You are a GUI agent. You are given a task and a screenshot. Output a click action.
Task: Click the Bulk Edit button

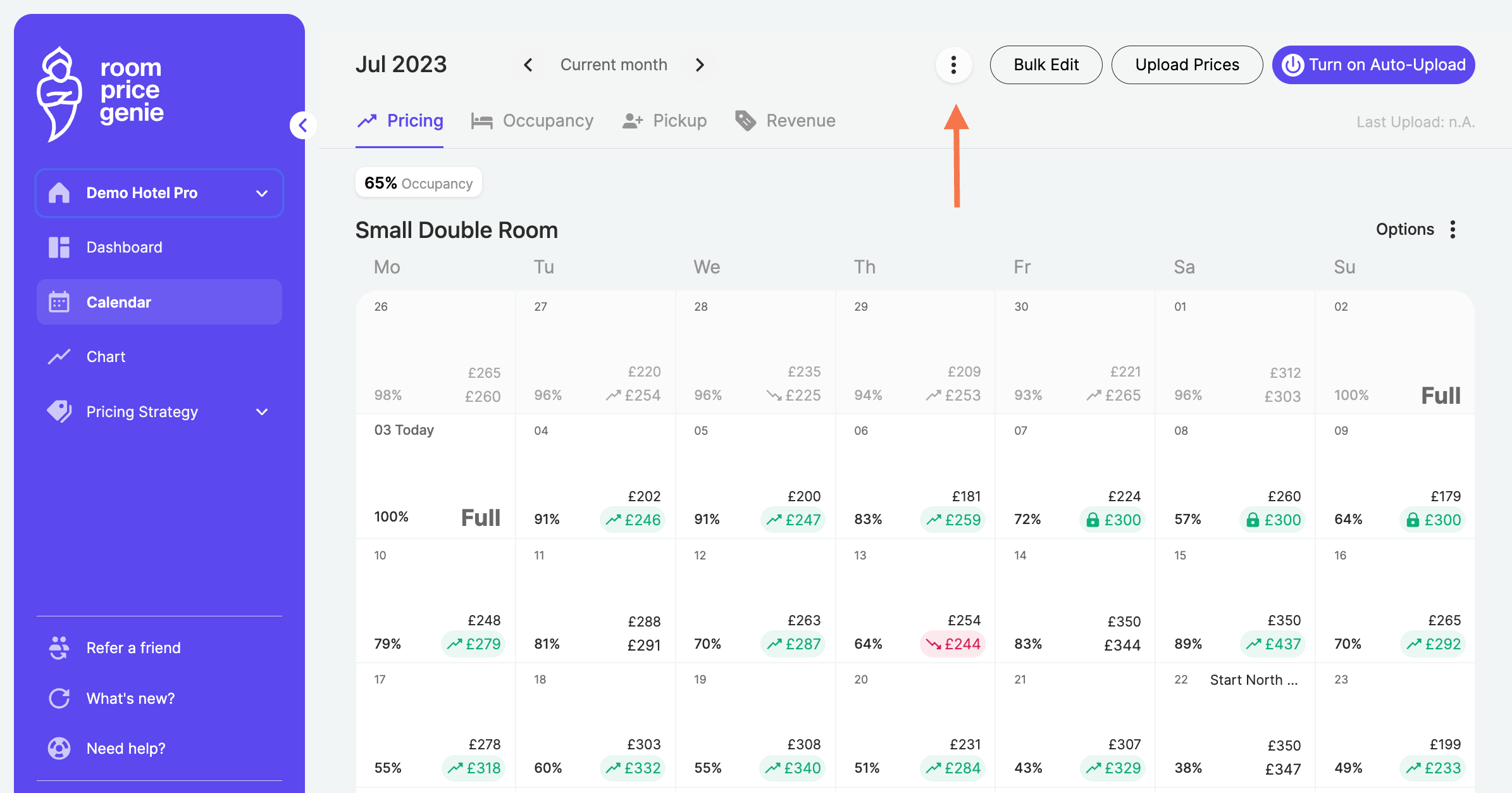1046,65
